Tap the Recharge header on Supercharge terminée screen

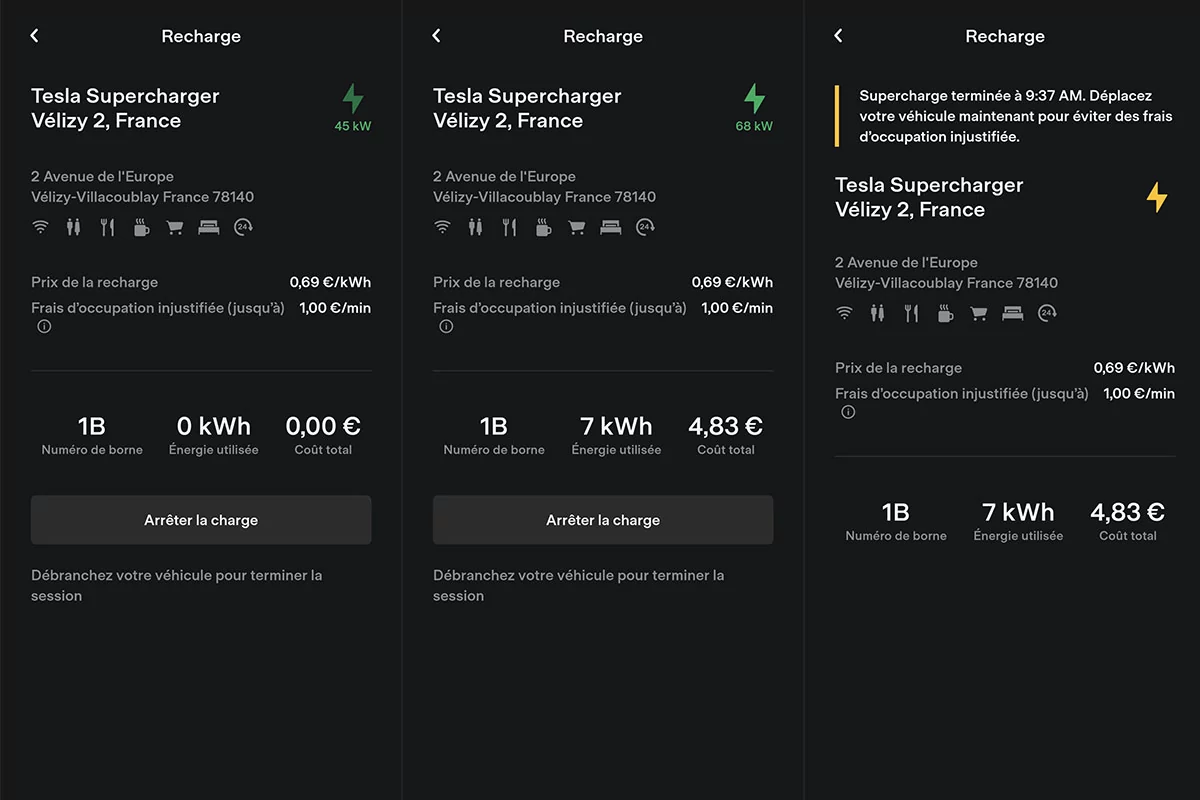pos(1005,36)
